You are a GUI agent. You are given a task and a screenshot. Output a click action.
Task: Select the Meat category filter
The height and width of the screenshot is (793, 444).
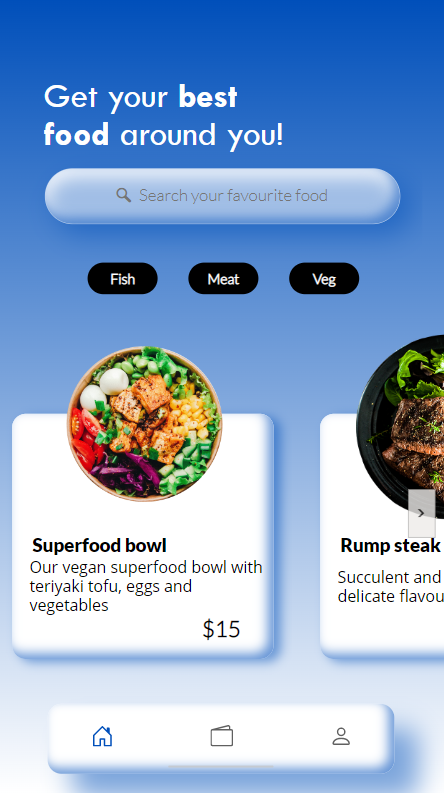click(x=223, y=278)
